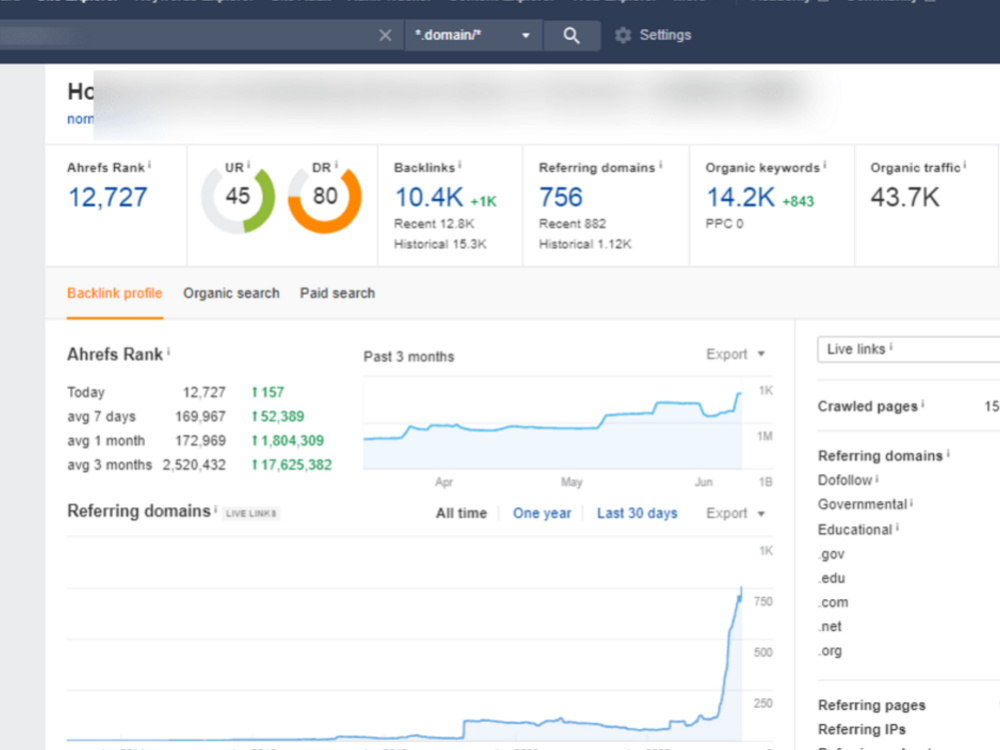
Task: Click the magnifier search button
Action: click(571, 35)
